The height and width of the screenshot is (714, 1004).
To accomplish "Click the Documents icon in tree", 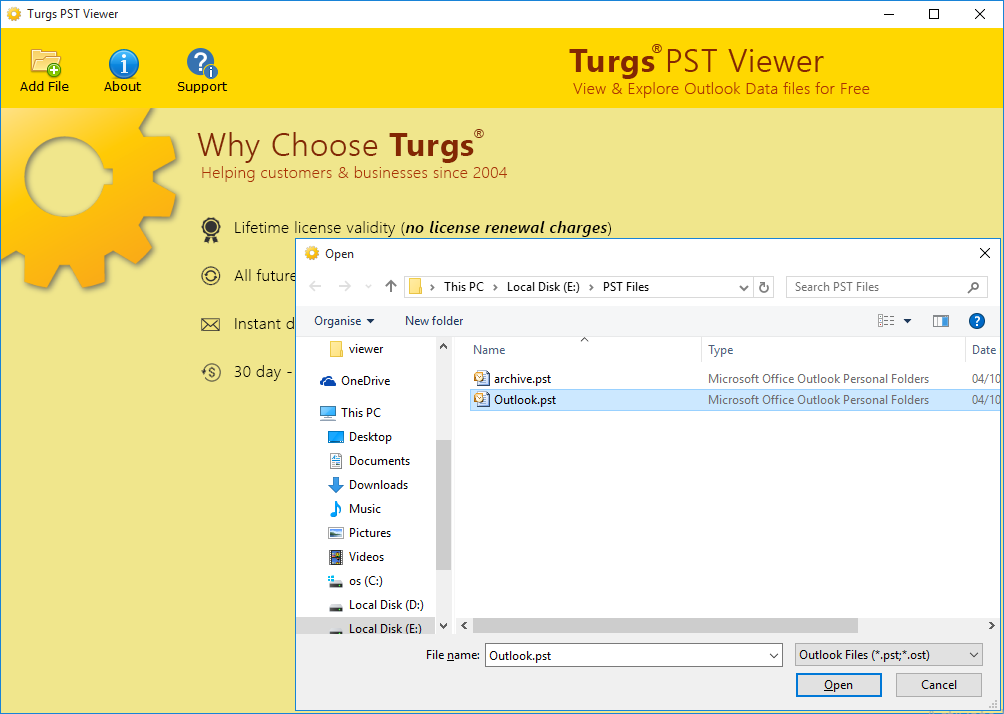I will tap(336, 461).
